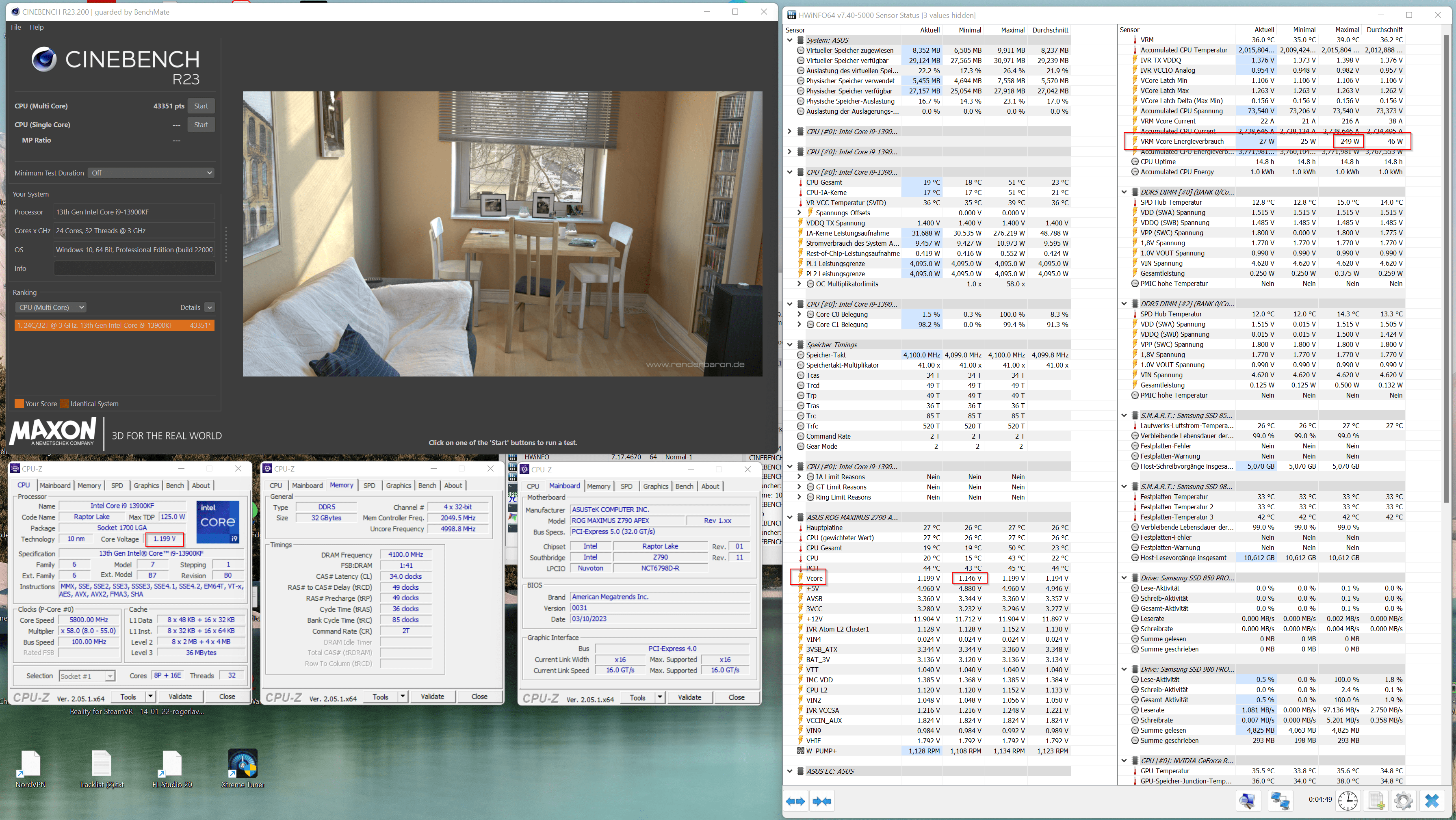Click W_PUMP+ fan icon in HWiNFO
The height and width of the screenshot is (820, 1456).
800,751
